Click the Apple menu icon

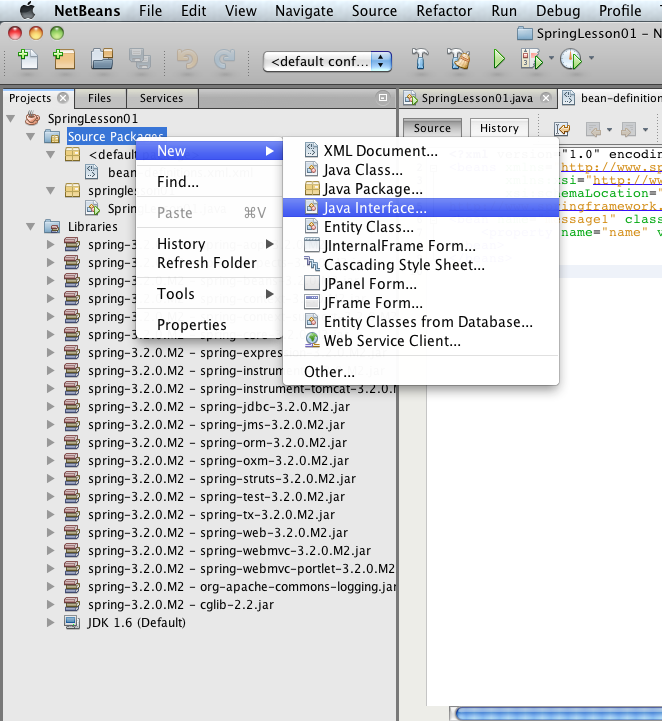(28, 10)
